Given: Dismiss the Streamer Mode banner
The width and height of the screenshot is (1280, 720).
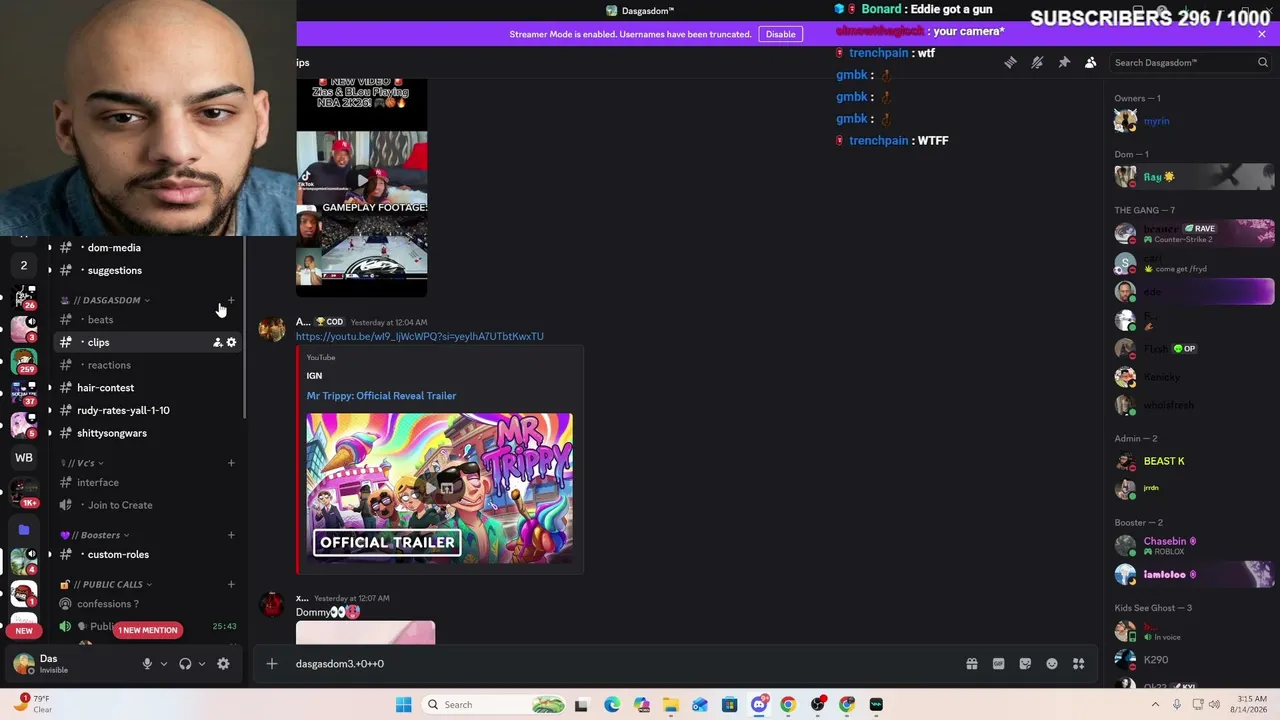Looking at the screenshot, I should (1262, 34).
